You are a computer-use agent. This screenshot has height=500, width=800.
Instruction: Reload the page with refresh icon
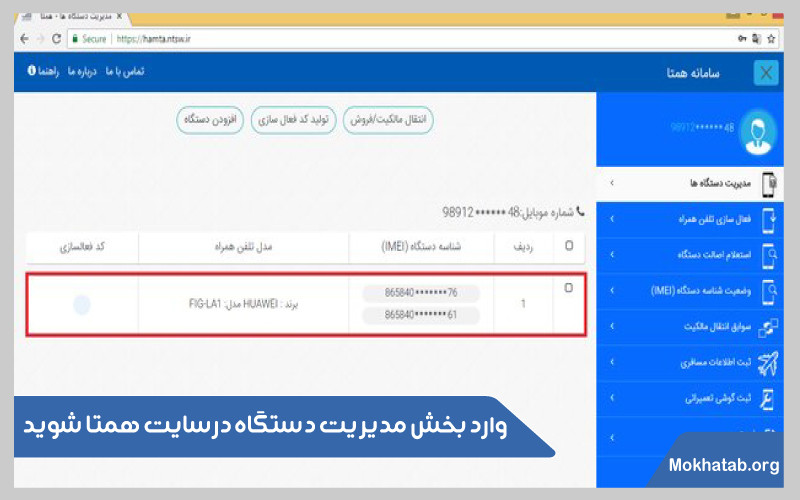(57, 39)
